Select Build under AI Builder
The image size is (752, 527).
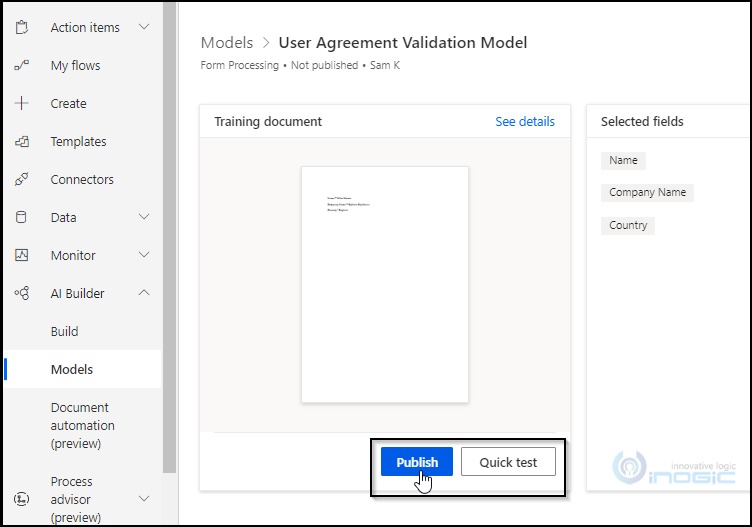click(x=64, y=331)
